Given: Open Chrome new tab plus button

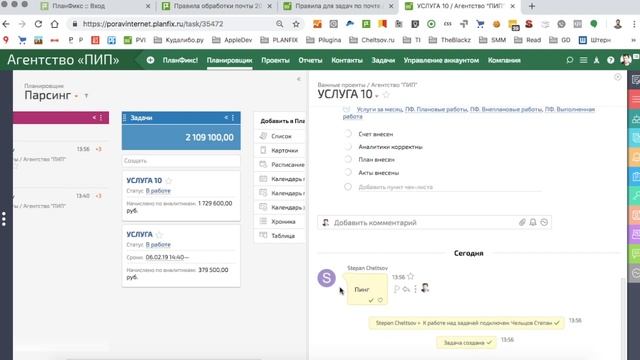Looking at the screenshot, I should pyautogui.click(x=532, y=6).
